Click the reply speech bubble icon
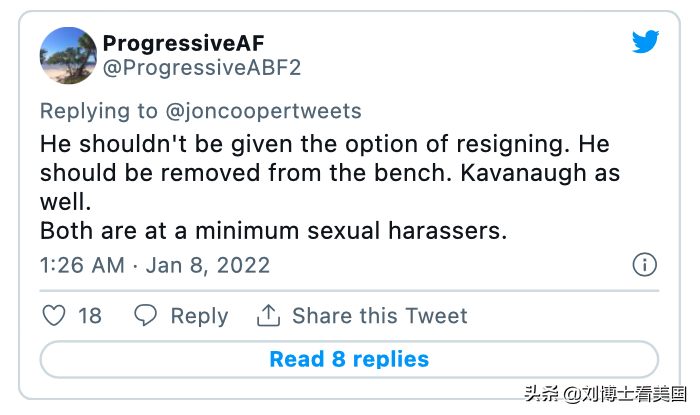Image resolution: width=700 pixels, height=415 pixels. [x=146, y=316]
